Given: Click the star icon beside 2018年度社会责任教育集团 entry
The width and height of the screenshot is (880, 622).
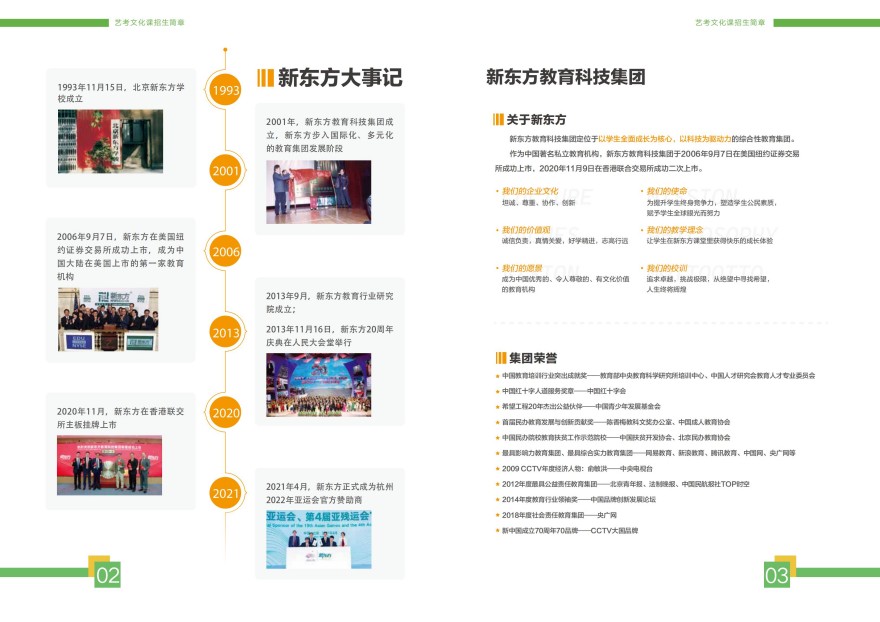Looking at the screenshot, I should (496, 514).
